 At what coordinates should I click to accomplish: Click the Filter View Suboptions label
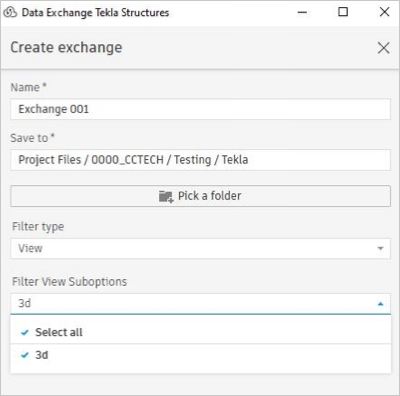click(69, 282)
